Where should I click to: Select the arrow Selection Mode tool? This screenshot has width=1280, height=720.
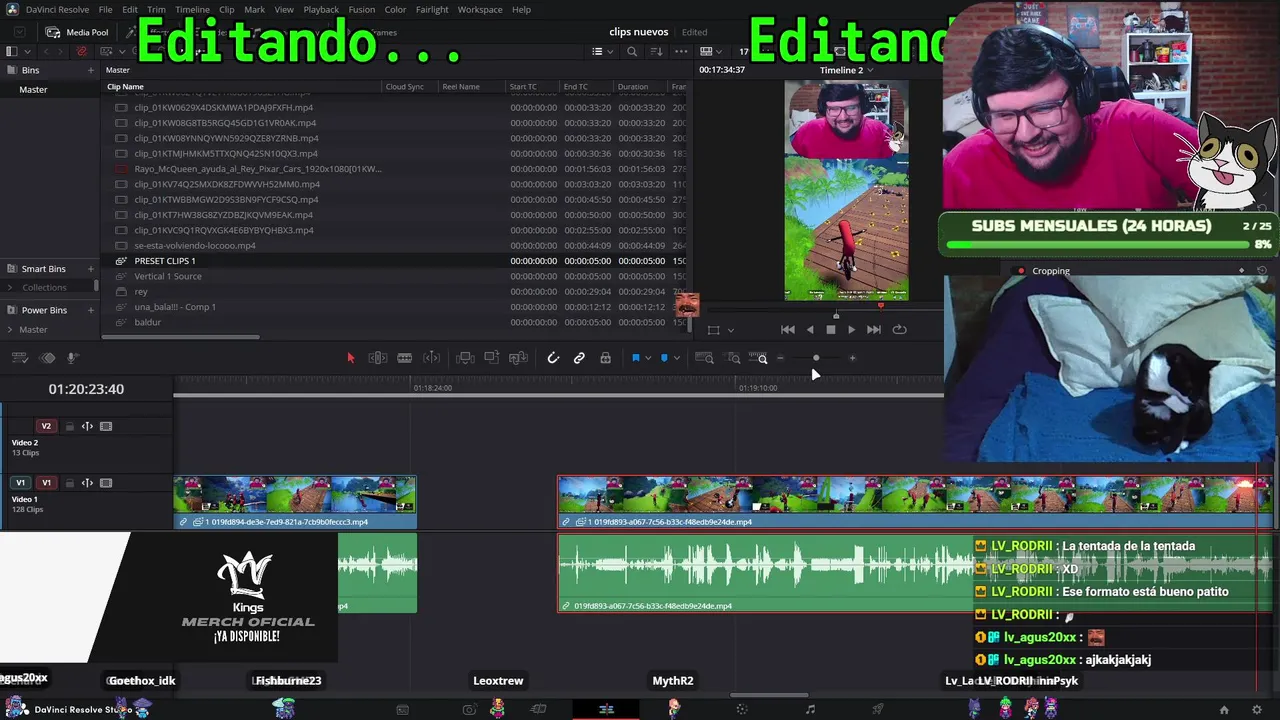coord(350,358)
